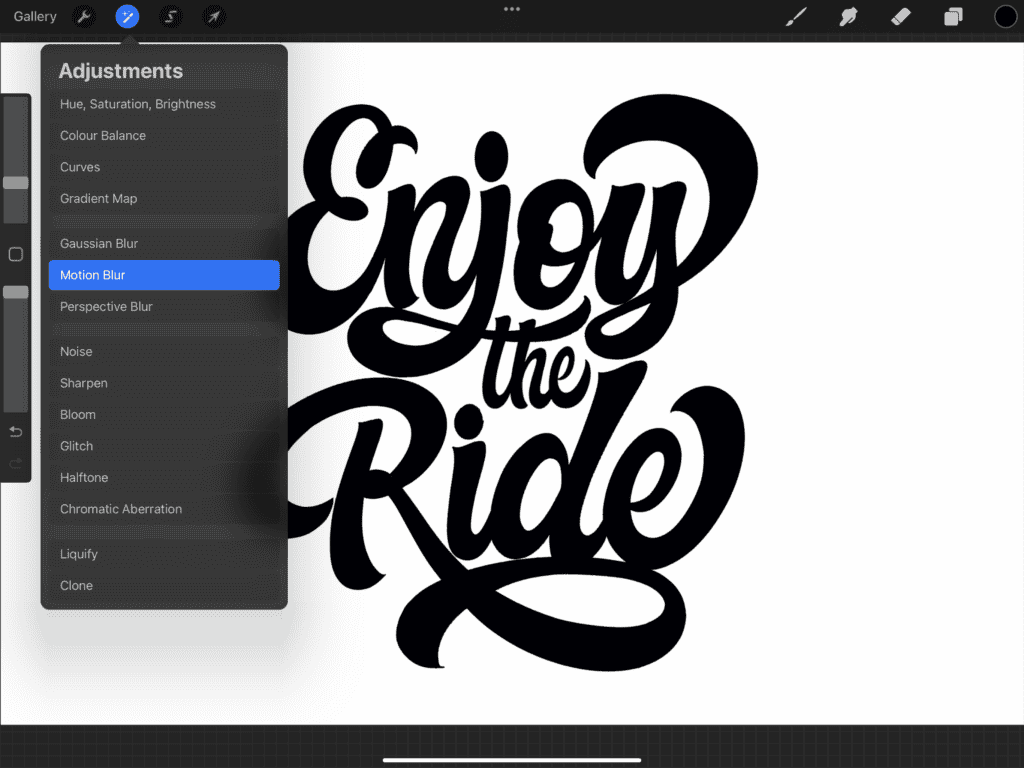Return to the Gallery
1024x768 pixels.
(x=35, y=16)
